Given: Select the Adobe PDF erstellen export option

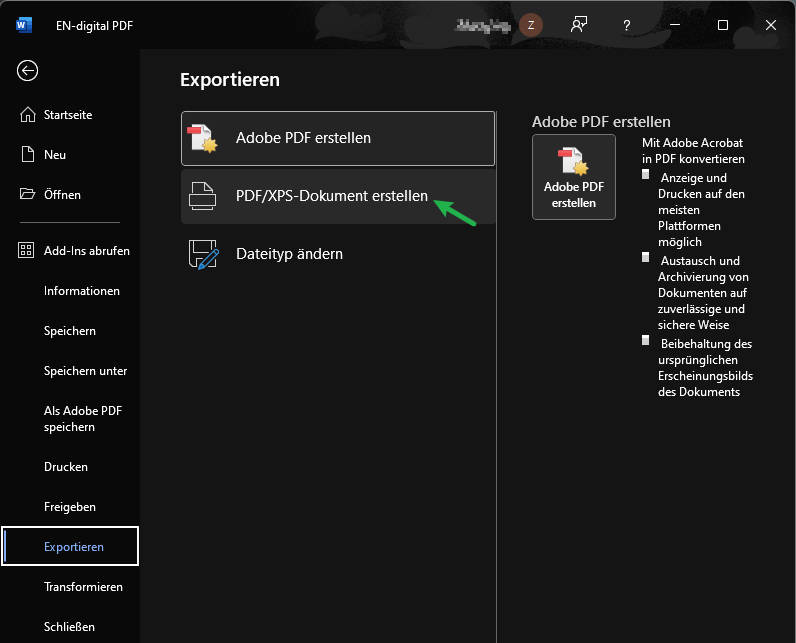Looking at the screenshot, I should coord(338,138).
